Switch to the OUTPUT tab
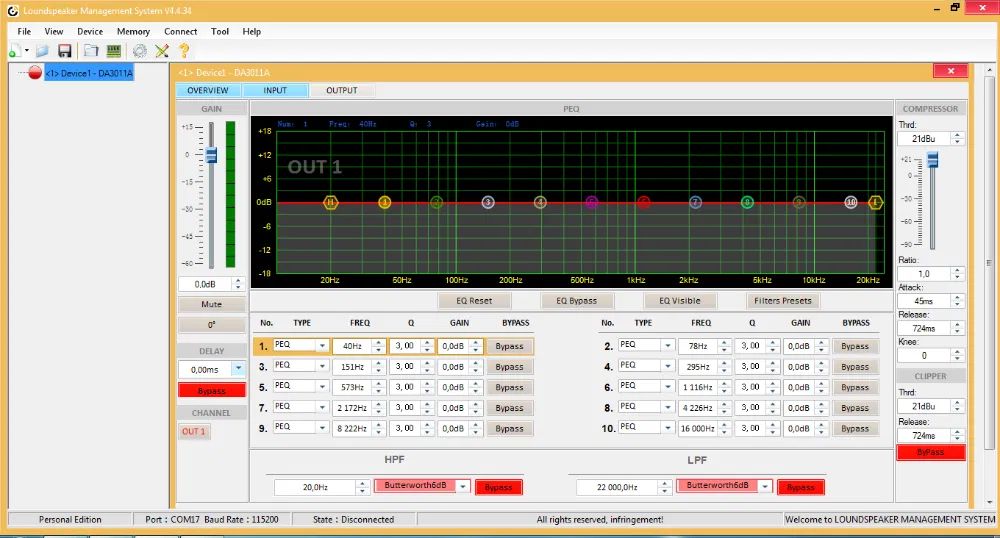The height and width of the screenshot is (538, 1000). point(342,91)
